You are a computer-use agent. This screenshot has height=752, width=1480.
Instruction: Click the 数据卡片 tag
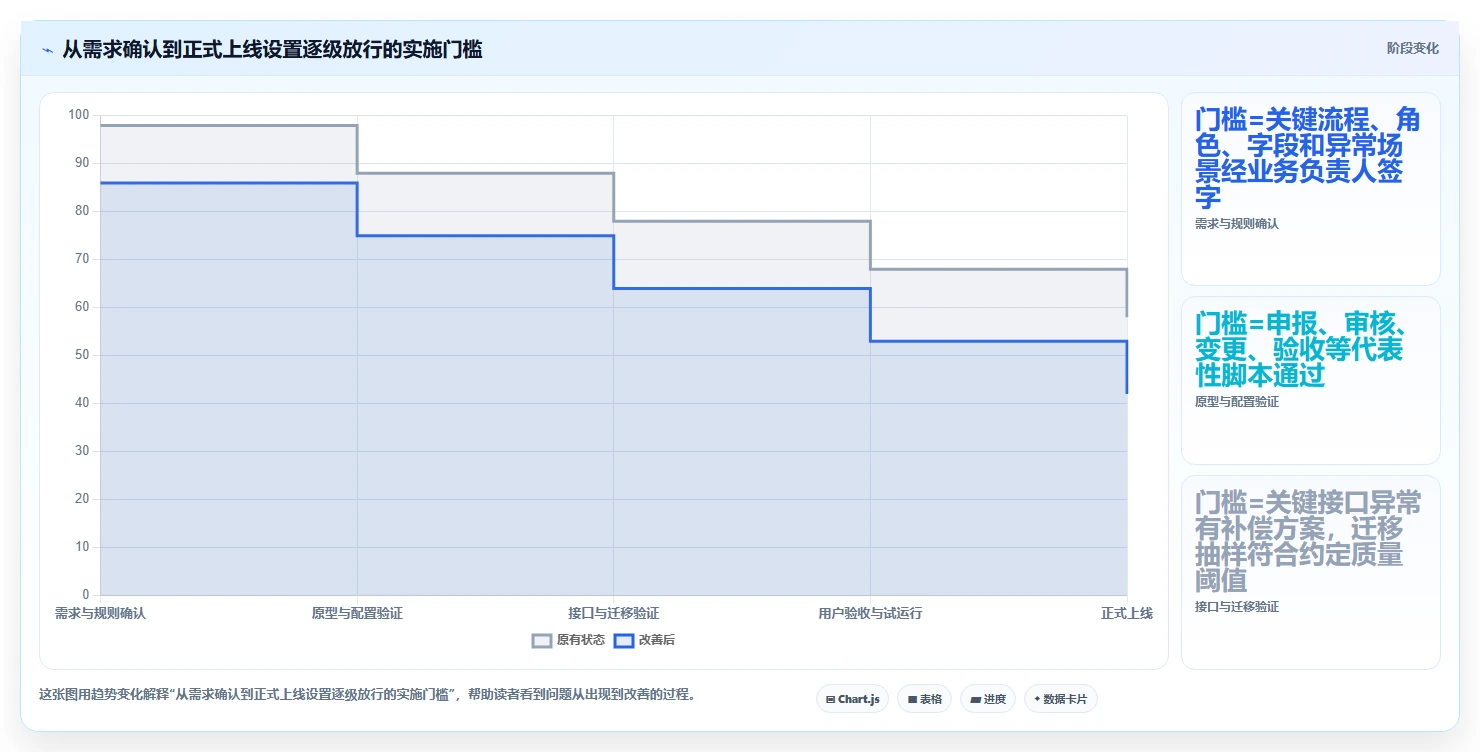click(x=1060, y=699)
